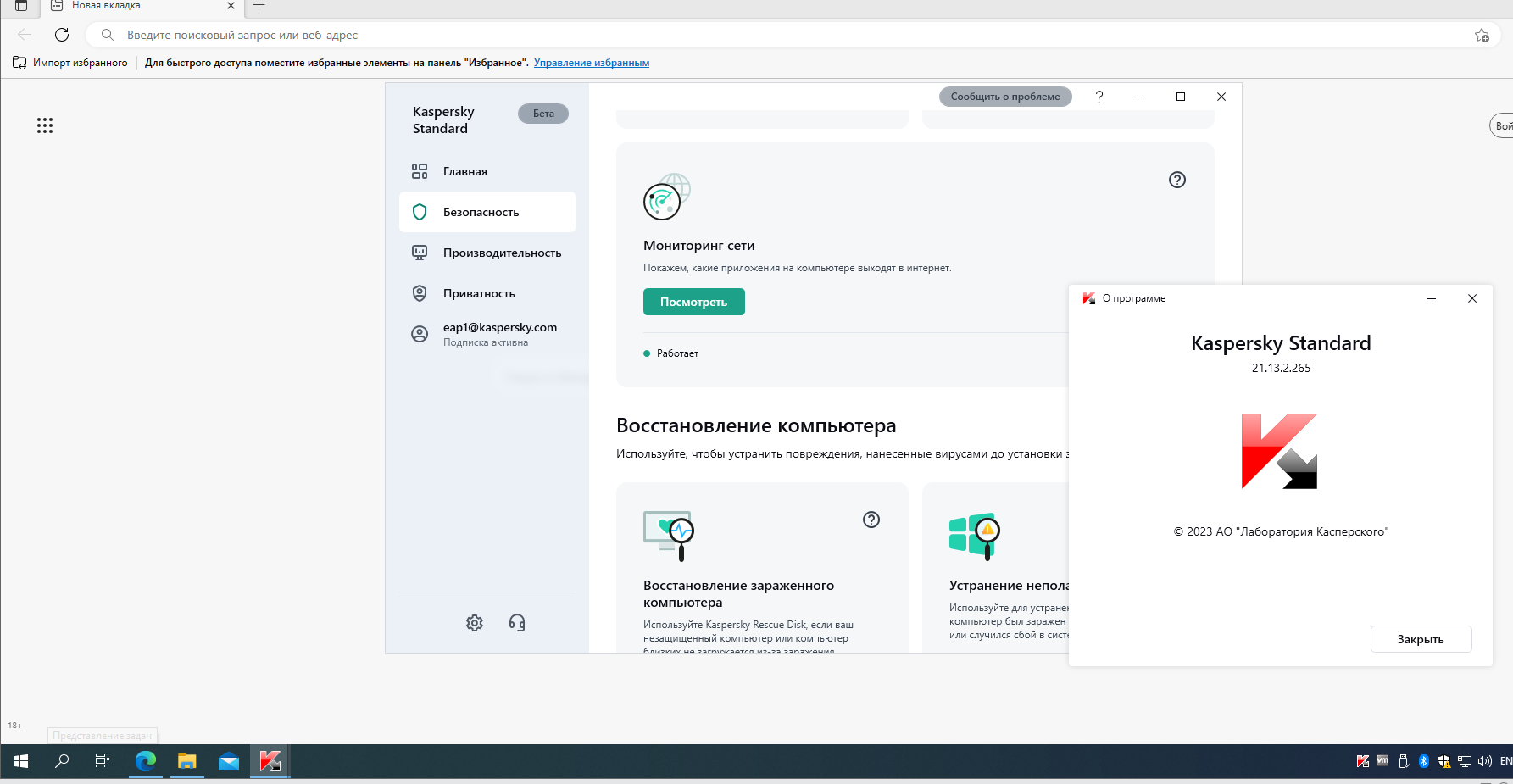Click the copyright line in About dialog
The width and height of the screenshot is (1513, 784).
(1281, 531)
